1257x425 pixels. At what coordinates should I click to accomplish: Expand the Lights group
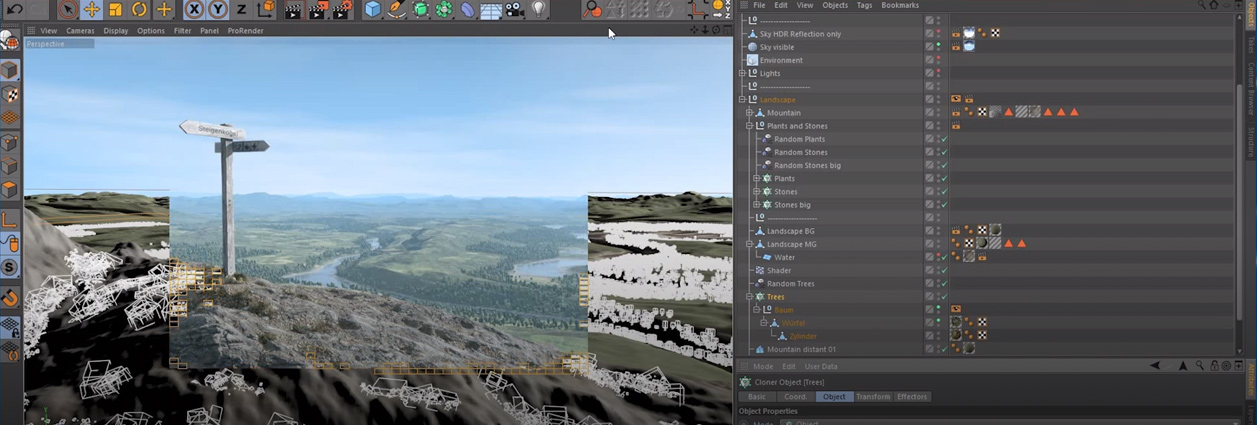tap(742, 73)
